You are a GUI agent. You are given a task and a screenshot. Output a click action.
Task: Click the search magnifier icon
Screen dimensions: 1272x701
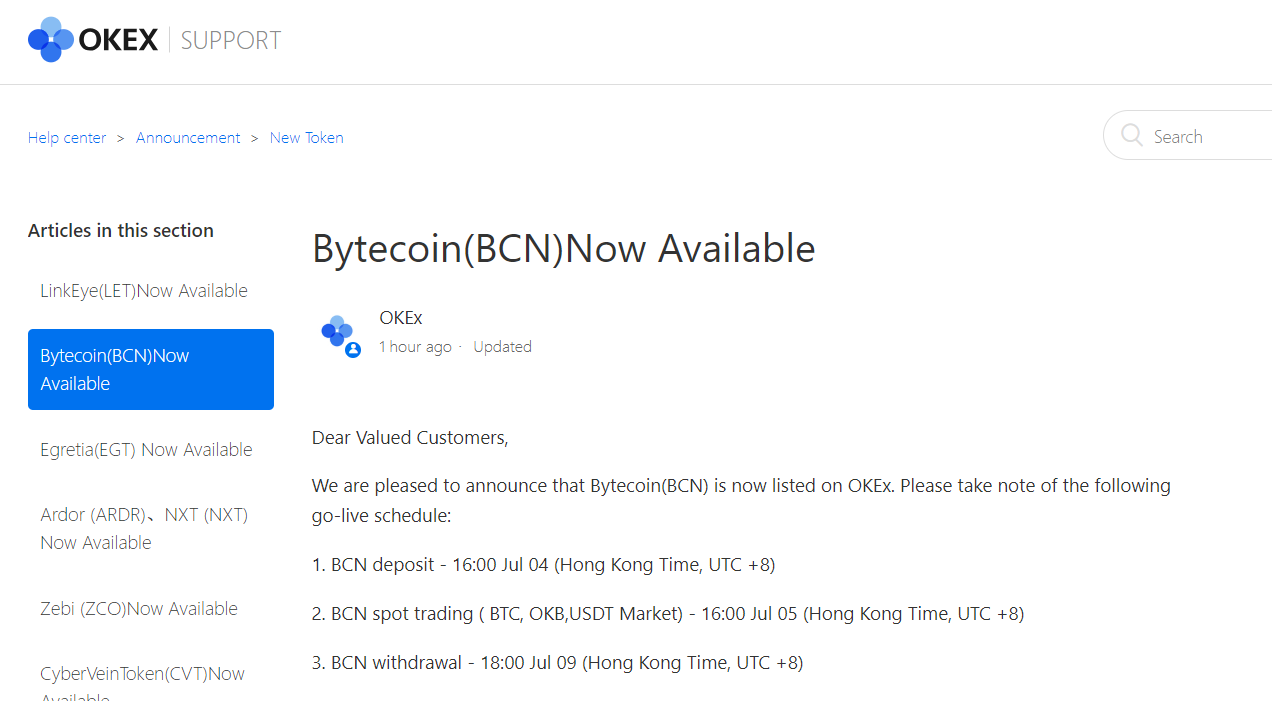coord(1132,135)
